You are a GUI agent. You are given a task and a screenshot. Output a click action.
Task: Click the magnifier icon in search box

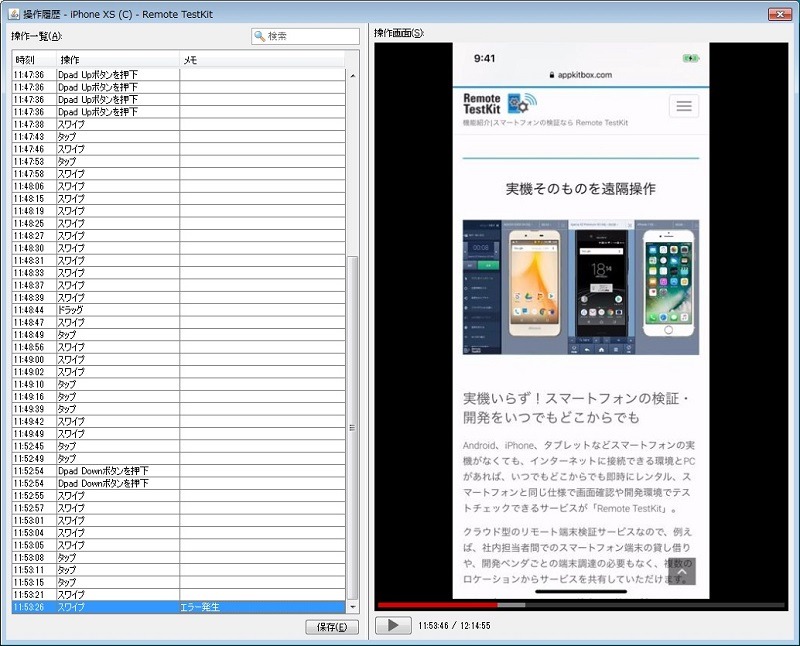click(260, 36)
